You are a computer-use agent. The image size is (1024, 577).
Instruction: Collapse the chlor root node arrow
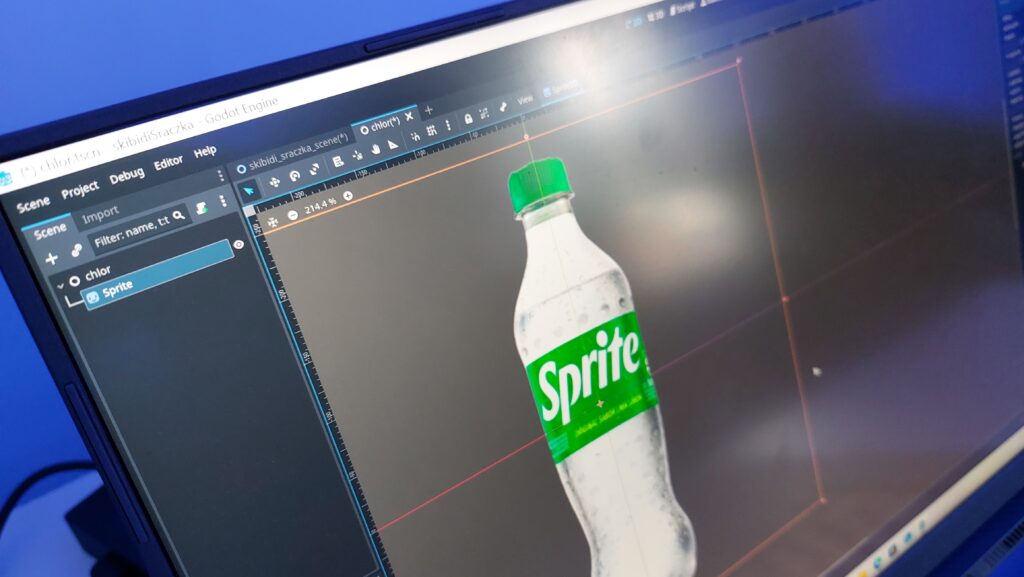60,283
